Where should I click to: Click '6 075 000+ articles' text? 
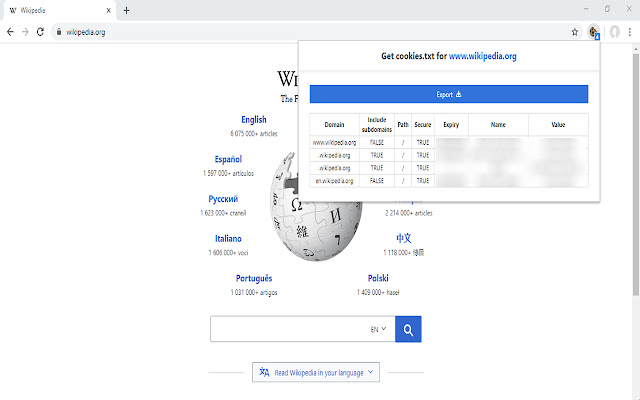click(254, 133)
